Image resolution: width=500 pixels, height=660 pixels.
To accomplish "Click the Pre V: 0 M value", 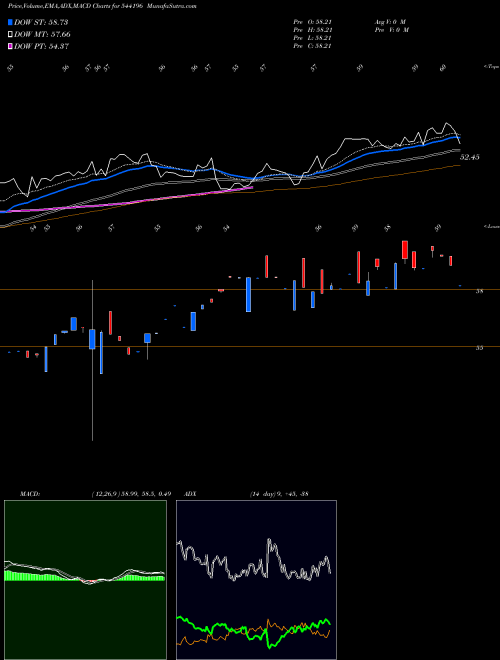I will coord(393,30).
